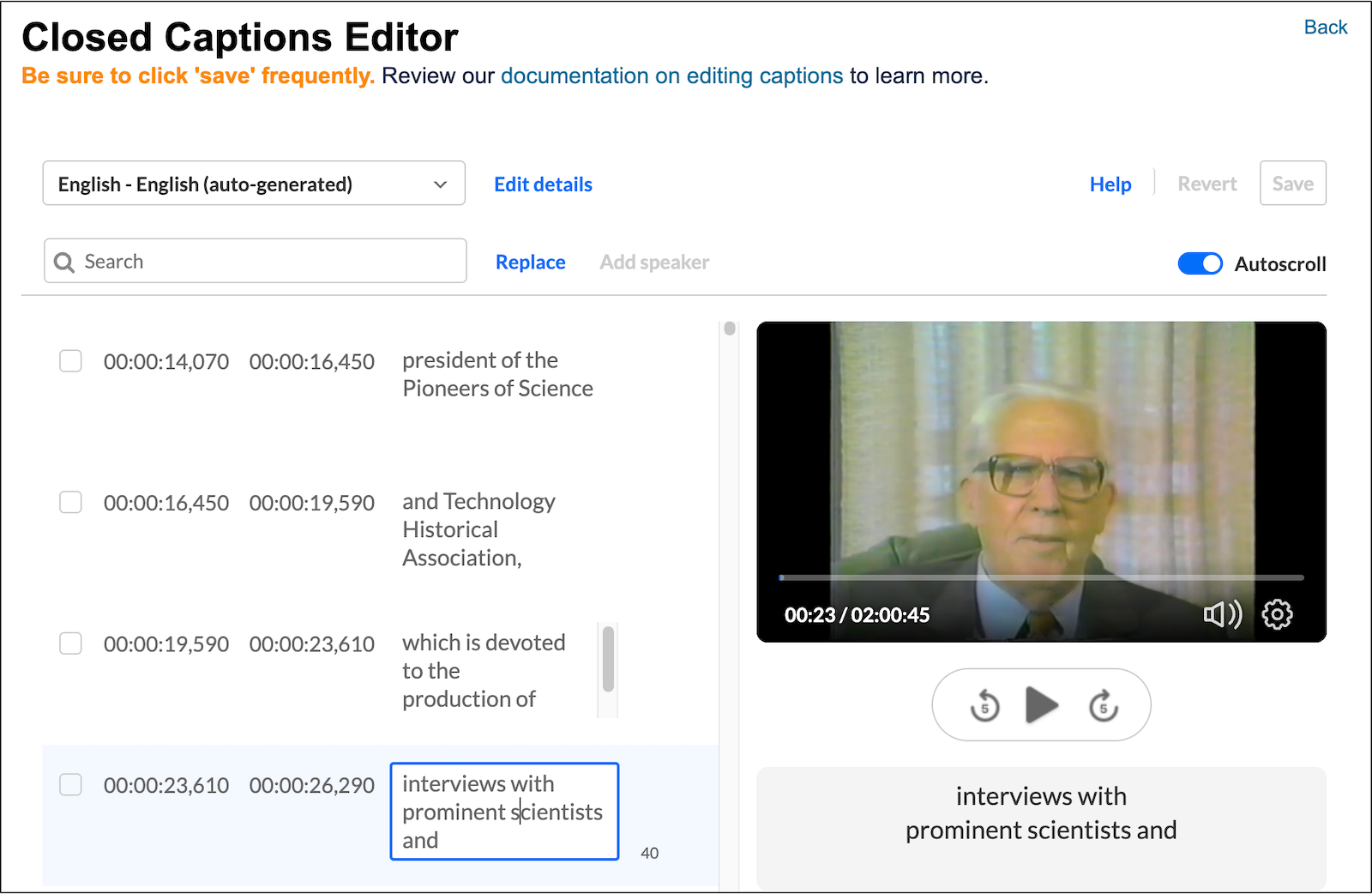This screenshot has width=1372, height=894.
Task: Click the video timestamp 00:23 / 02:00:45
Action: click(x=857, y=615)
